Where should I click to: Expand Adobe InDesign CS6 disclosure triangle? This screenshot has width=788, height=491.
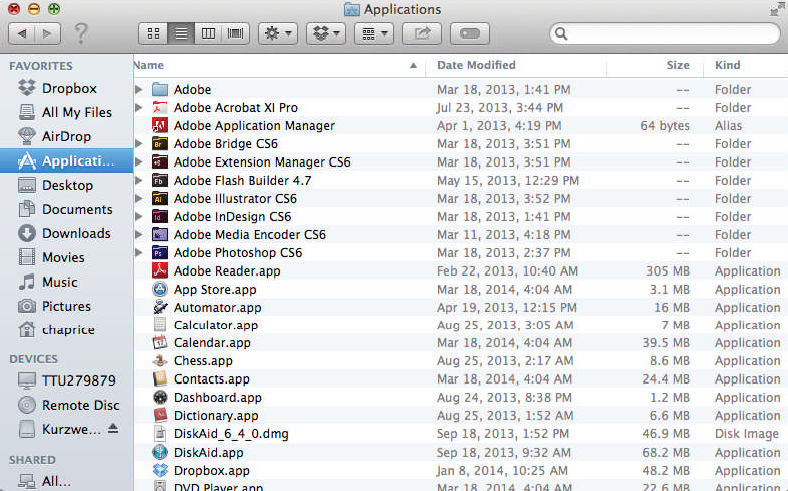139,217
